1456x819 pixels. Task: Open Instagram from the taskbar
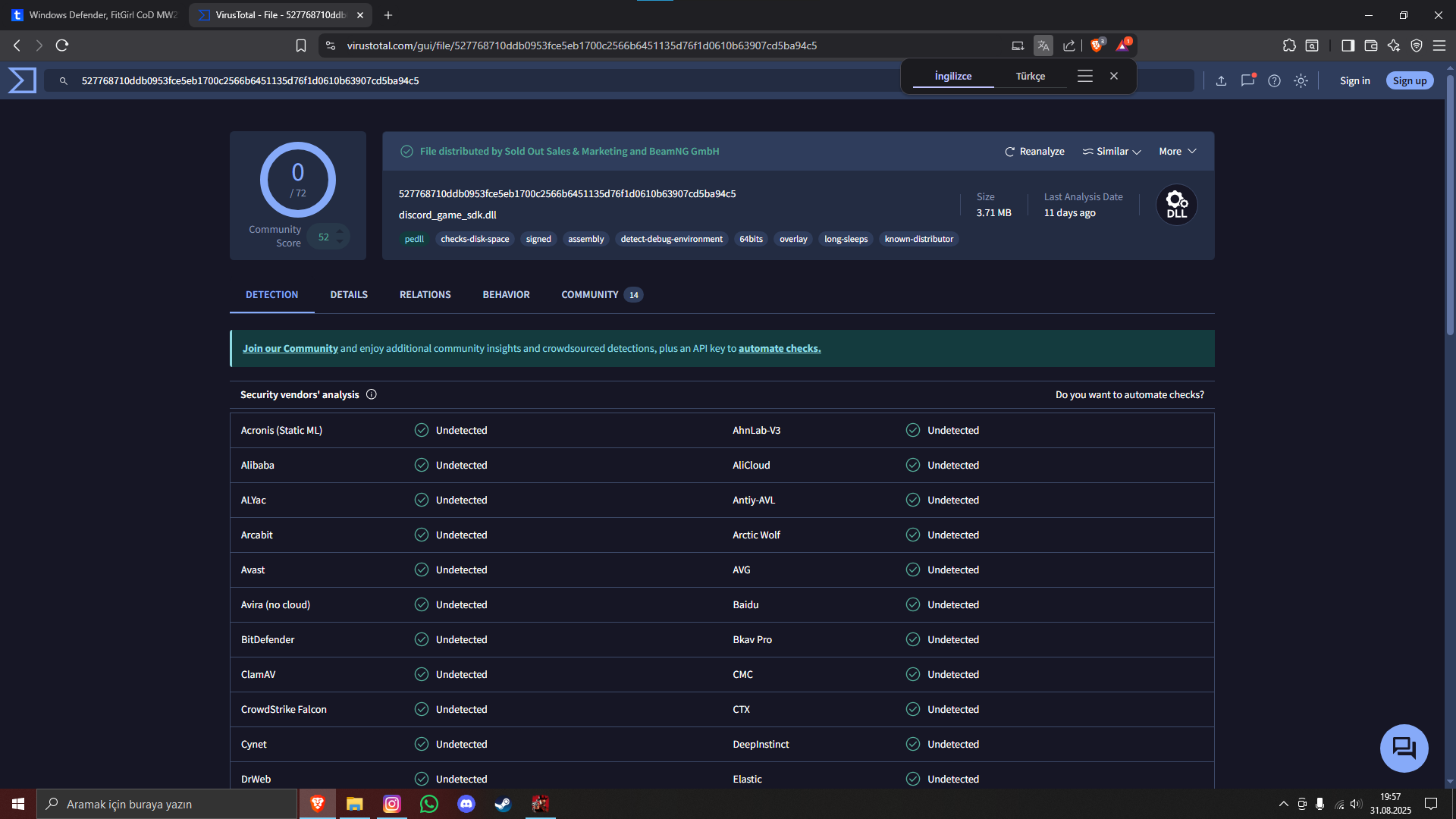point(392,804)
